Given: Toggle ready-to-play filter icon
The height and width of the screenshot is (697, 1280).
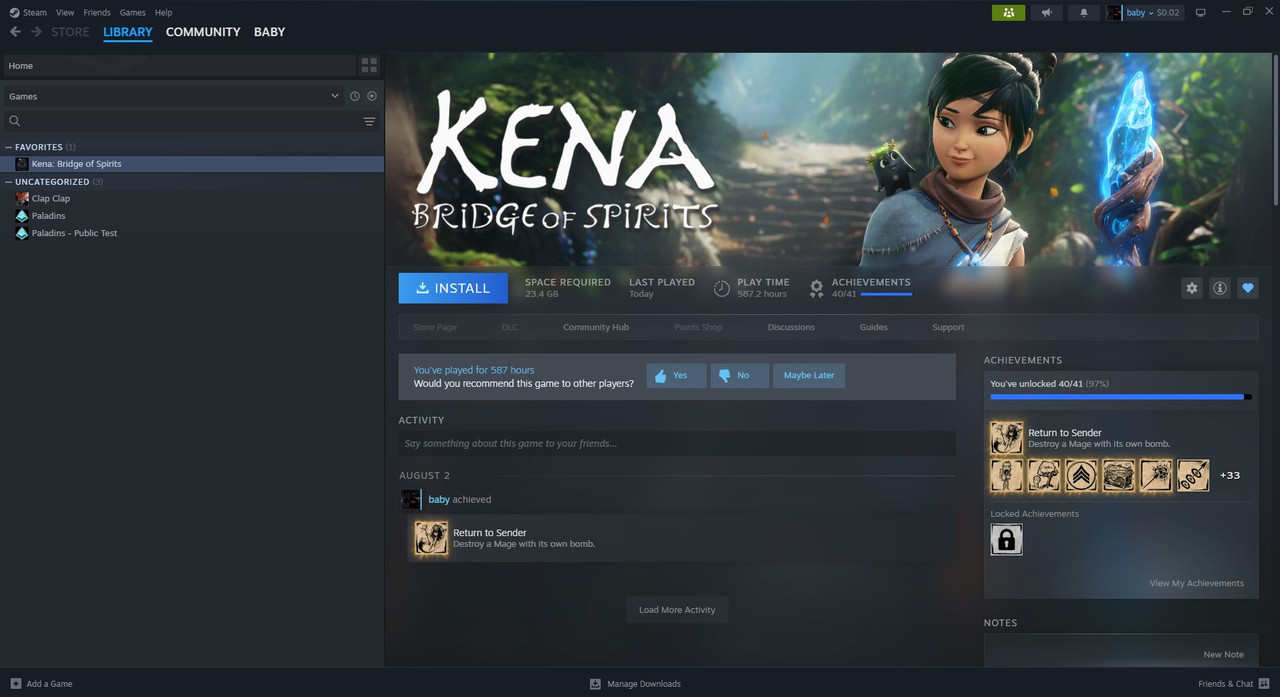Looking at the screenshot, I should 372,96.
